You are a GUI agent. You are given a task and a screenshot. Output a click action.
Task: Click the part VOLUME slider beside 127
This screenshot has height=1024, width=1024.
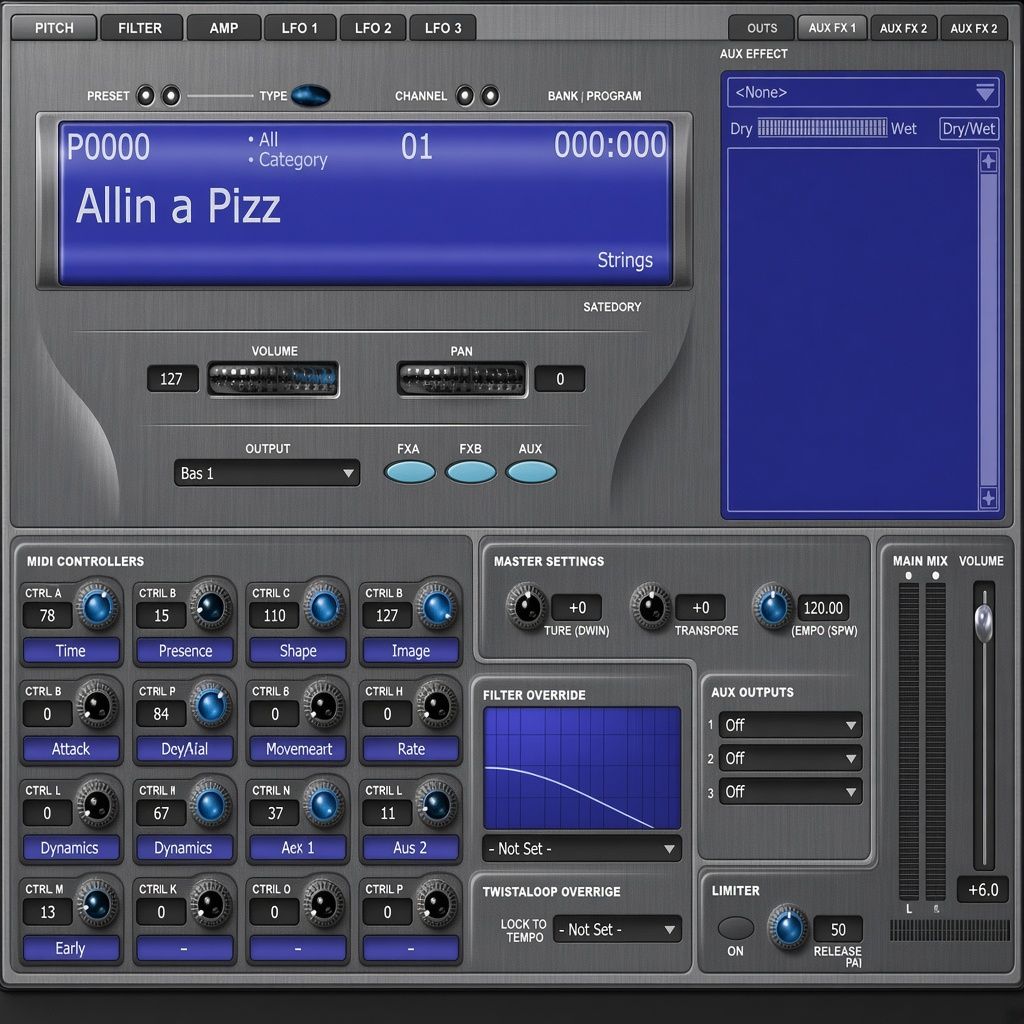click(273, 379)
